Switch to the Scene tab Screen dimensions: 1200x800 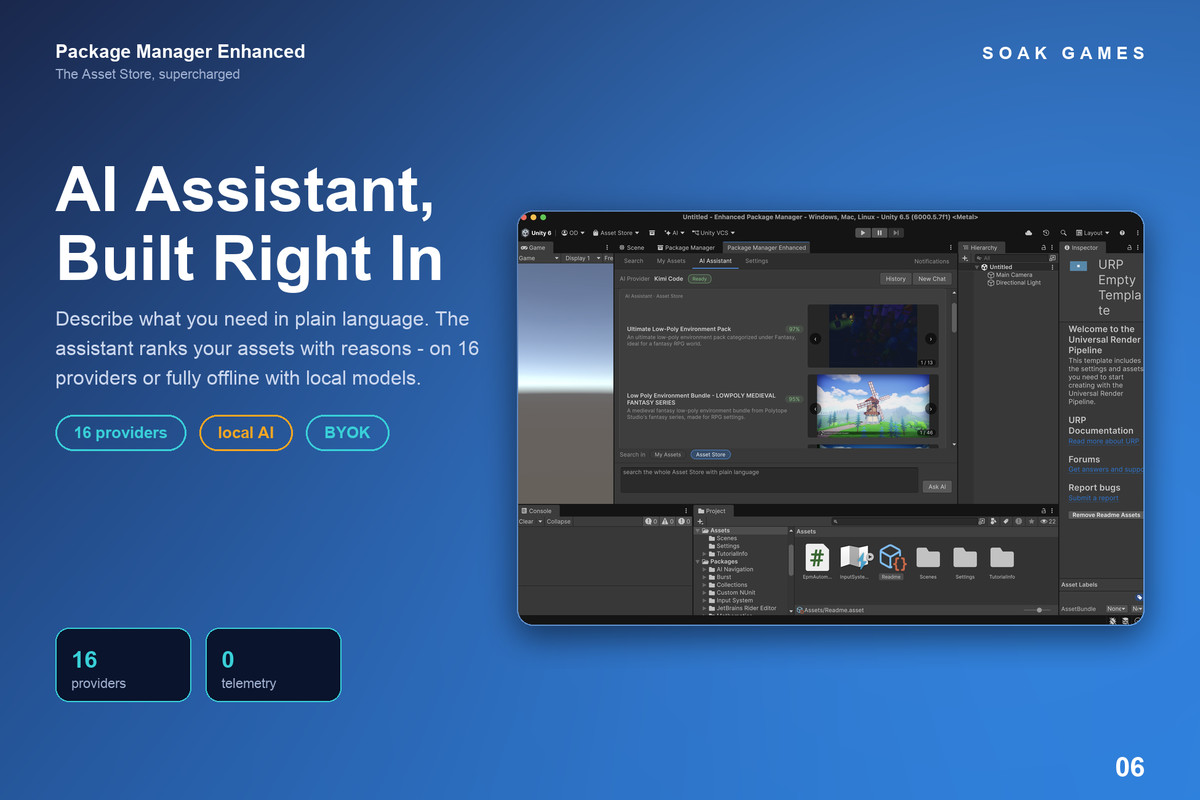coord(632,247)
